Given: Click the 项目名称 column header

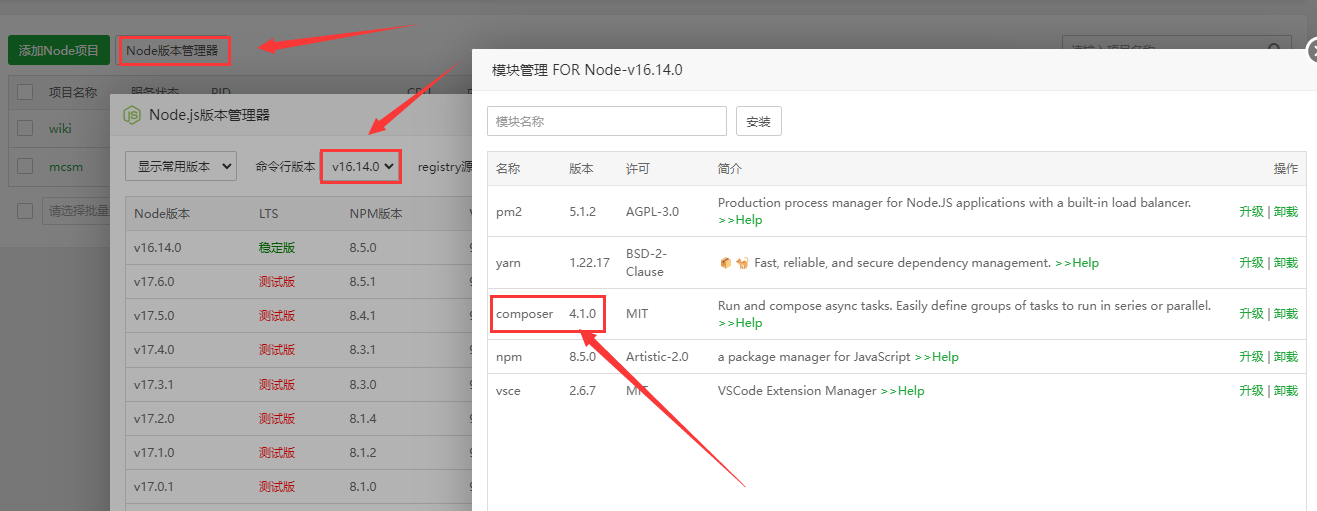Looking at the screenshot, I should [73, 92].
